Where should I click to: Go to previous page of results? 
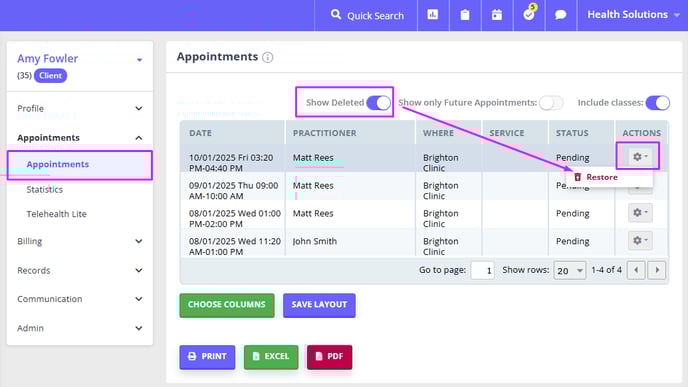click(x=636, y=270)
